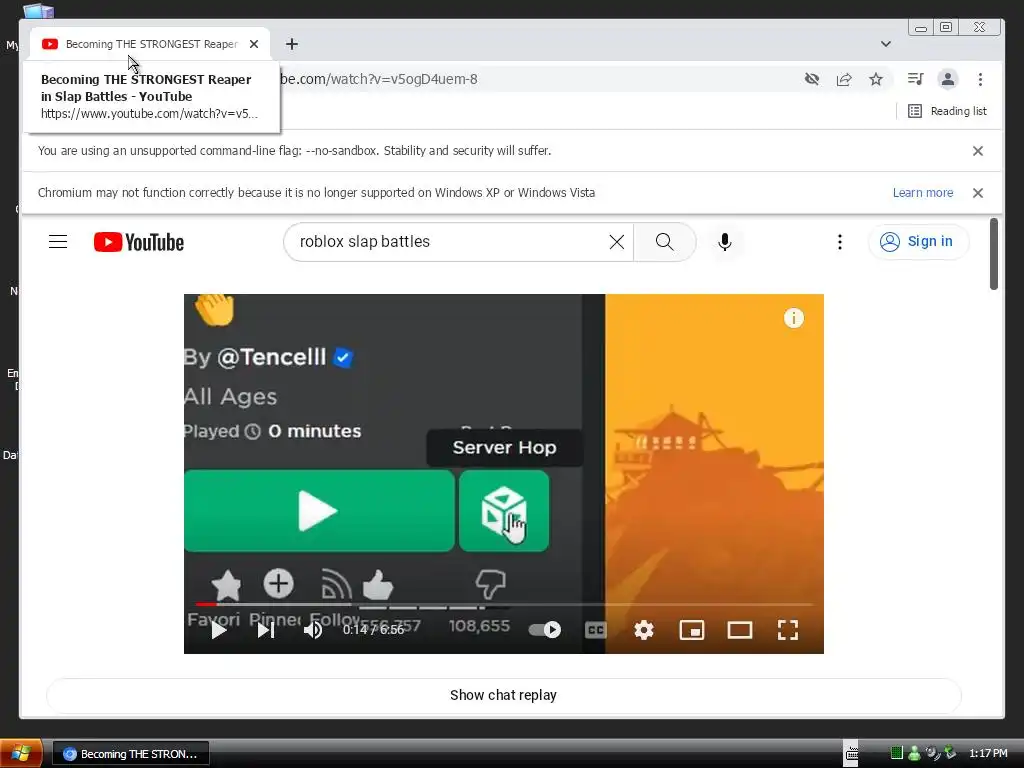The image size is (1024, 768).
Task: Mute the video volume
Action: click(x=313, y=630)
